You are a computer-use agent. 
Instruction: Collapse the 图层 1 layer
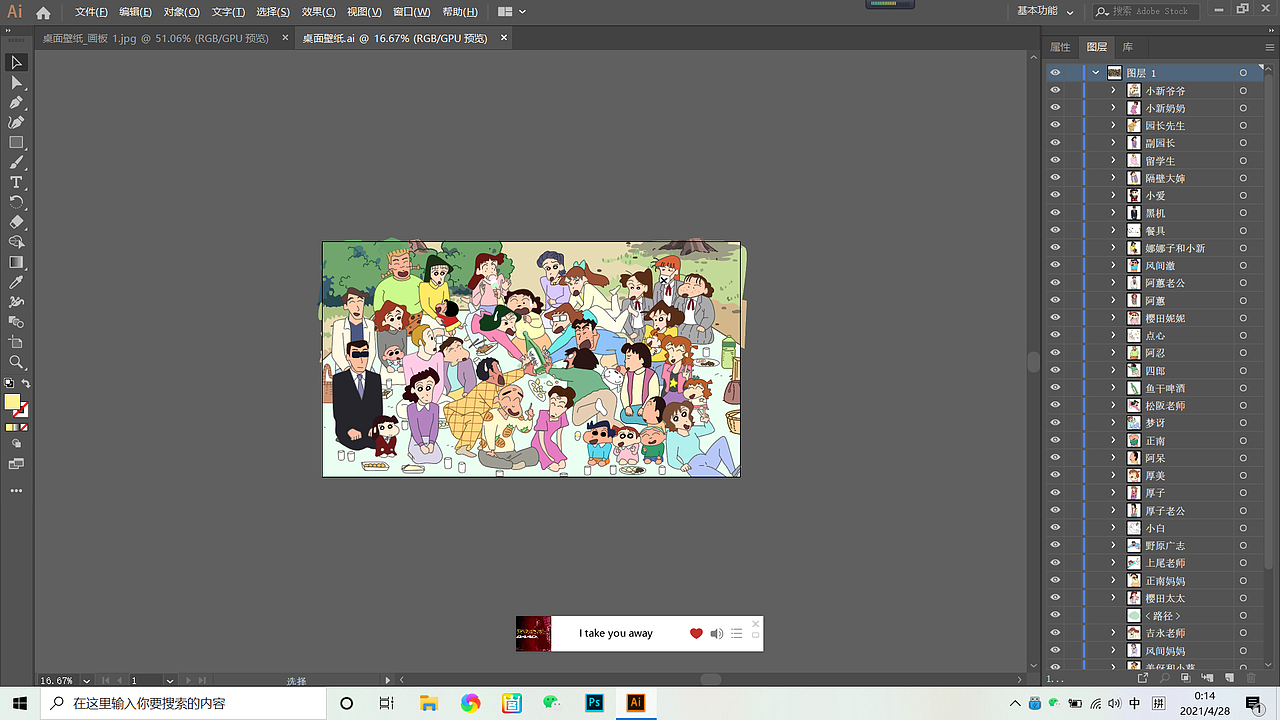coord(1096,73)
